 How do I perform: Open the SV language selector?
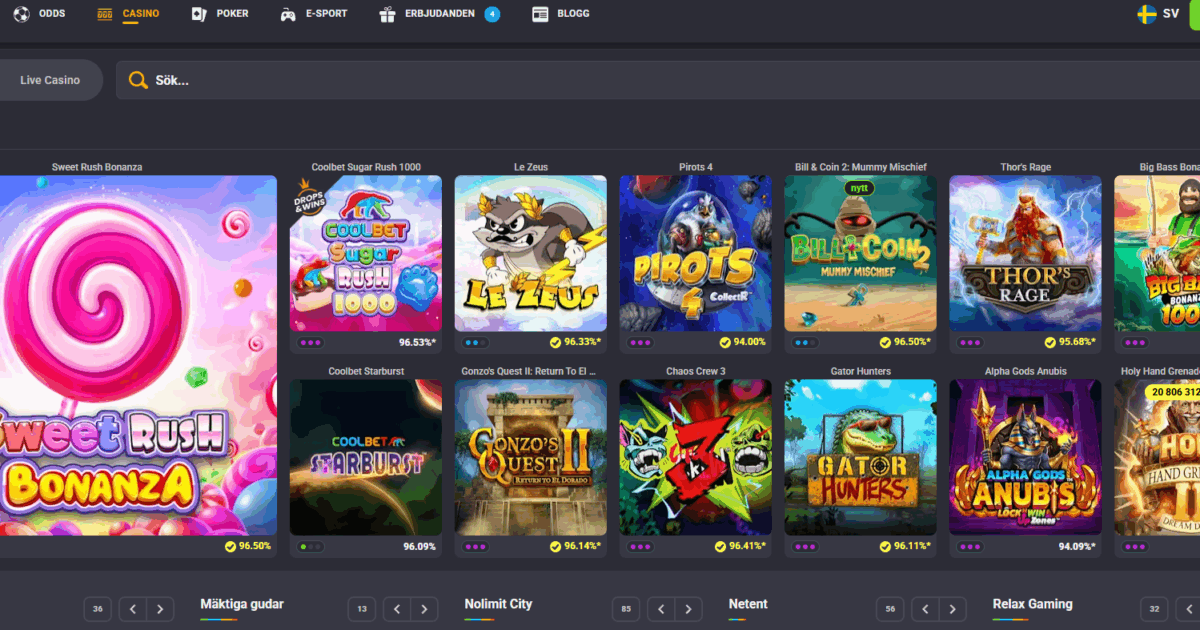tap(1168, 14)
